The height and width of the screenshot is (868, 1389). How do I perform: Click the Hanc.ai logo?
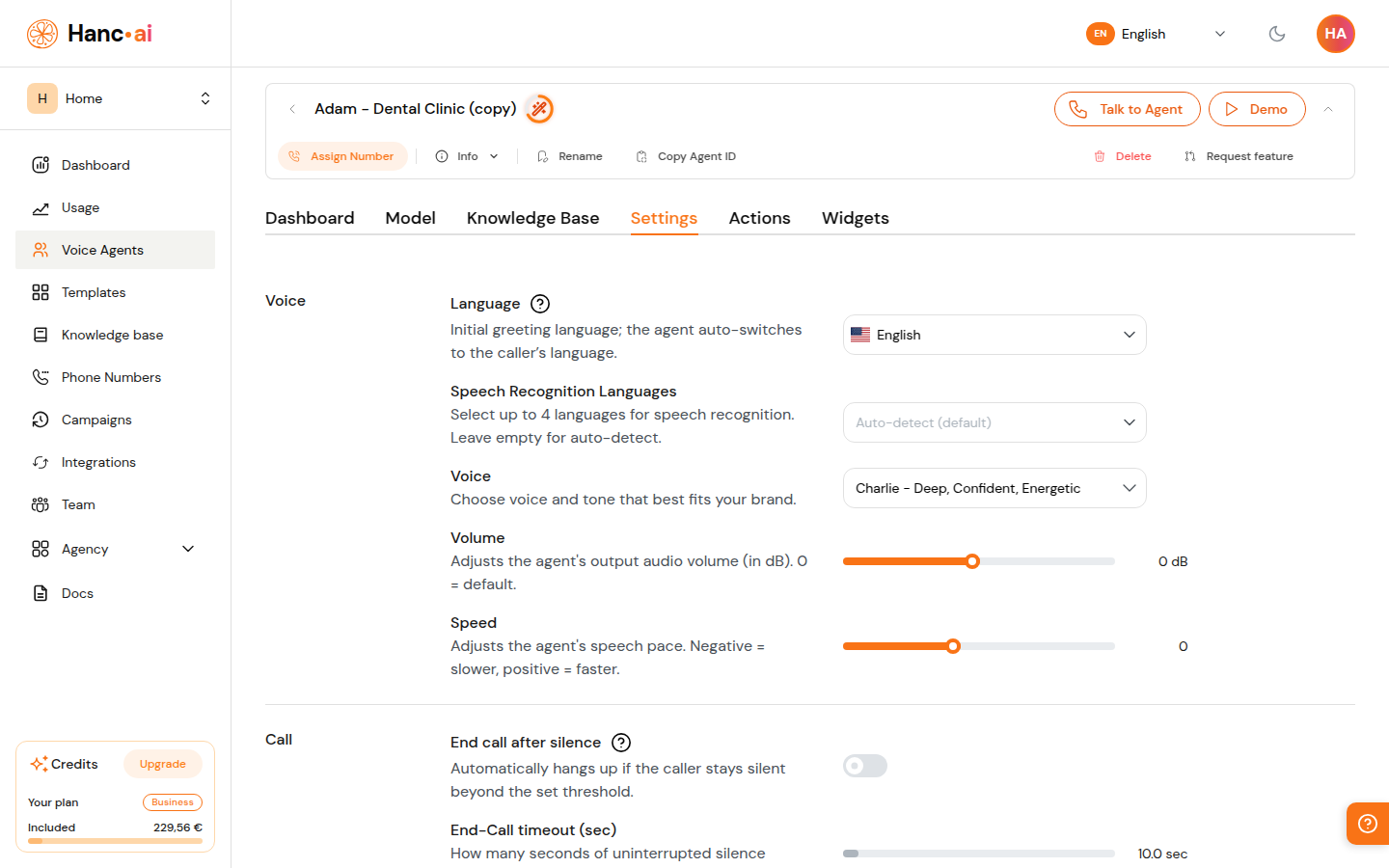(90, 34)
